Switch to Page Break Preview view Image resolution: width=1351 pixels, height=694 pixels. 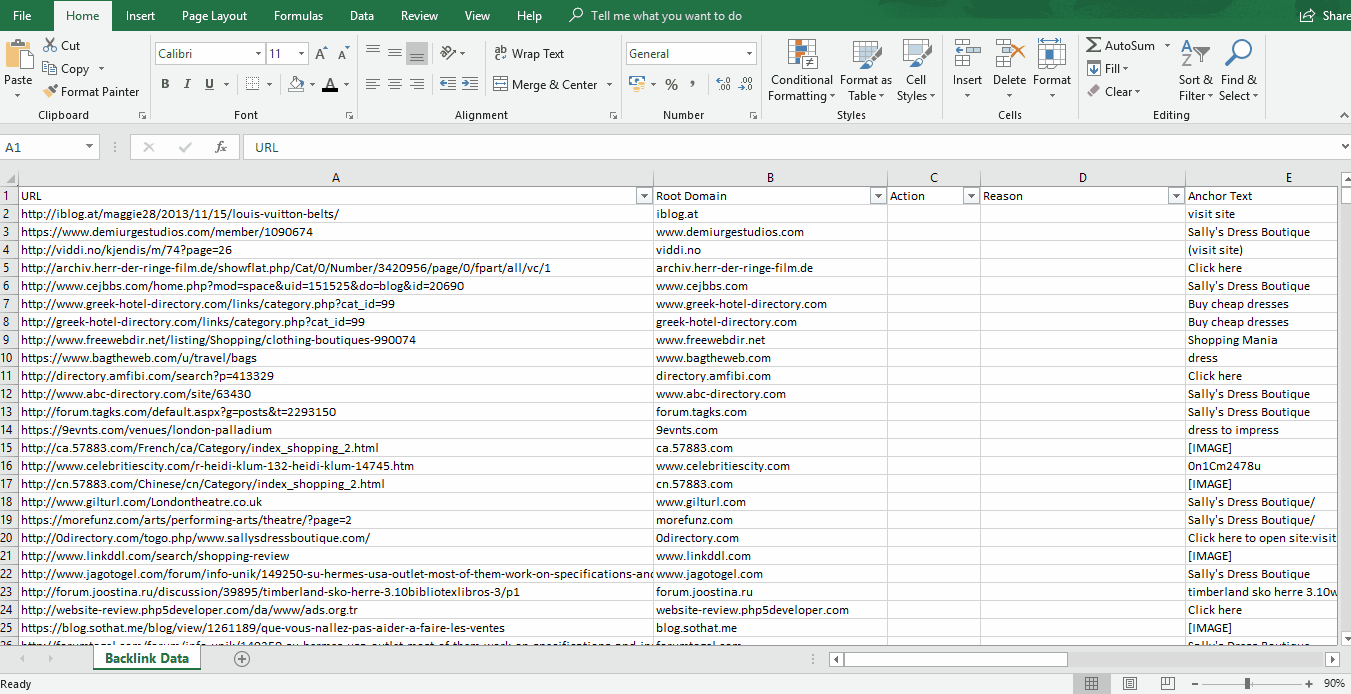click(x=1166, y=684)
